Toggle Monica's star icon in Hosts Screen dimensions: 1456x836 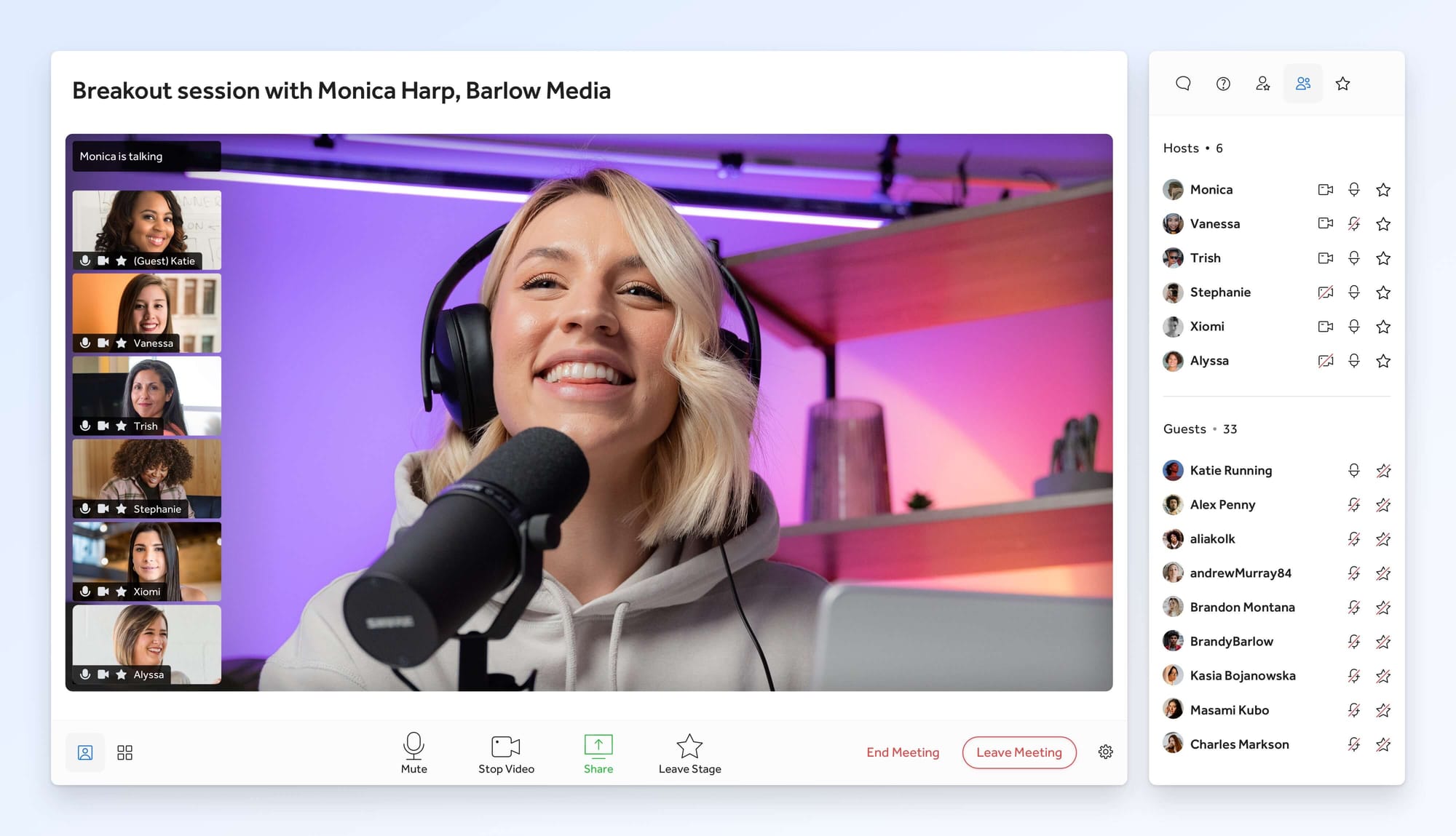[1383, 190]
